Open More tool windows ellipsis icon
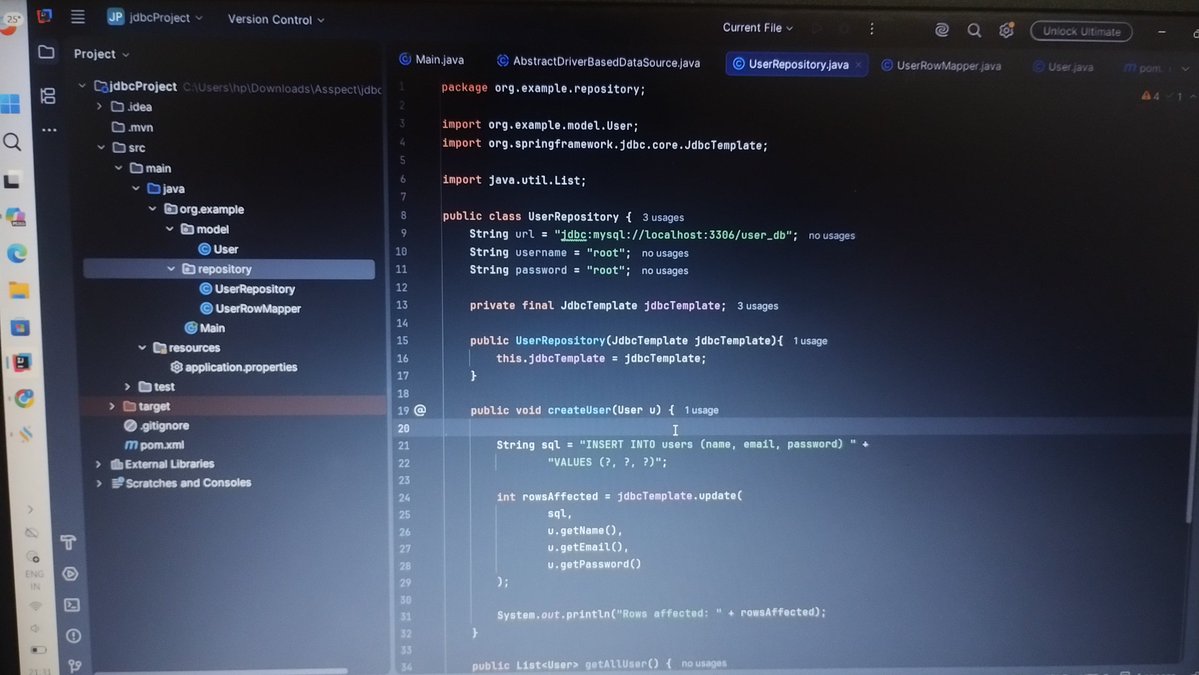Screen dimensions: 1199x675 50,130
